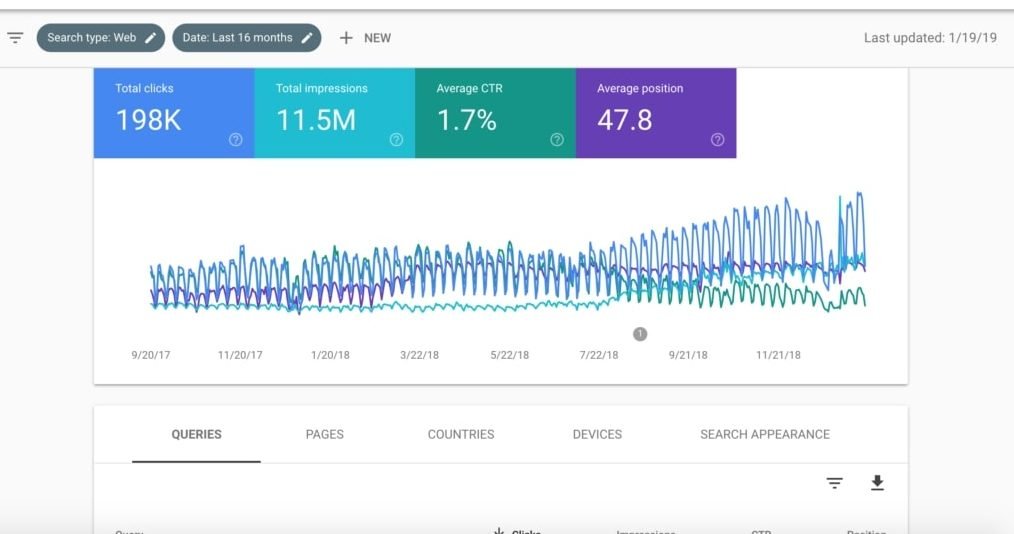Viewport: 1014px width, 534px height.
Task: Switch to the QUERIES tab
Action: pos(197,434)
